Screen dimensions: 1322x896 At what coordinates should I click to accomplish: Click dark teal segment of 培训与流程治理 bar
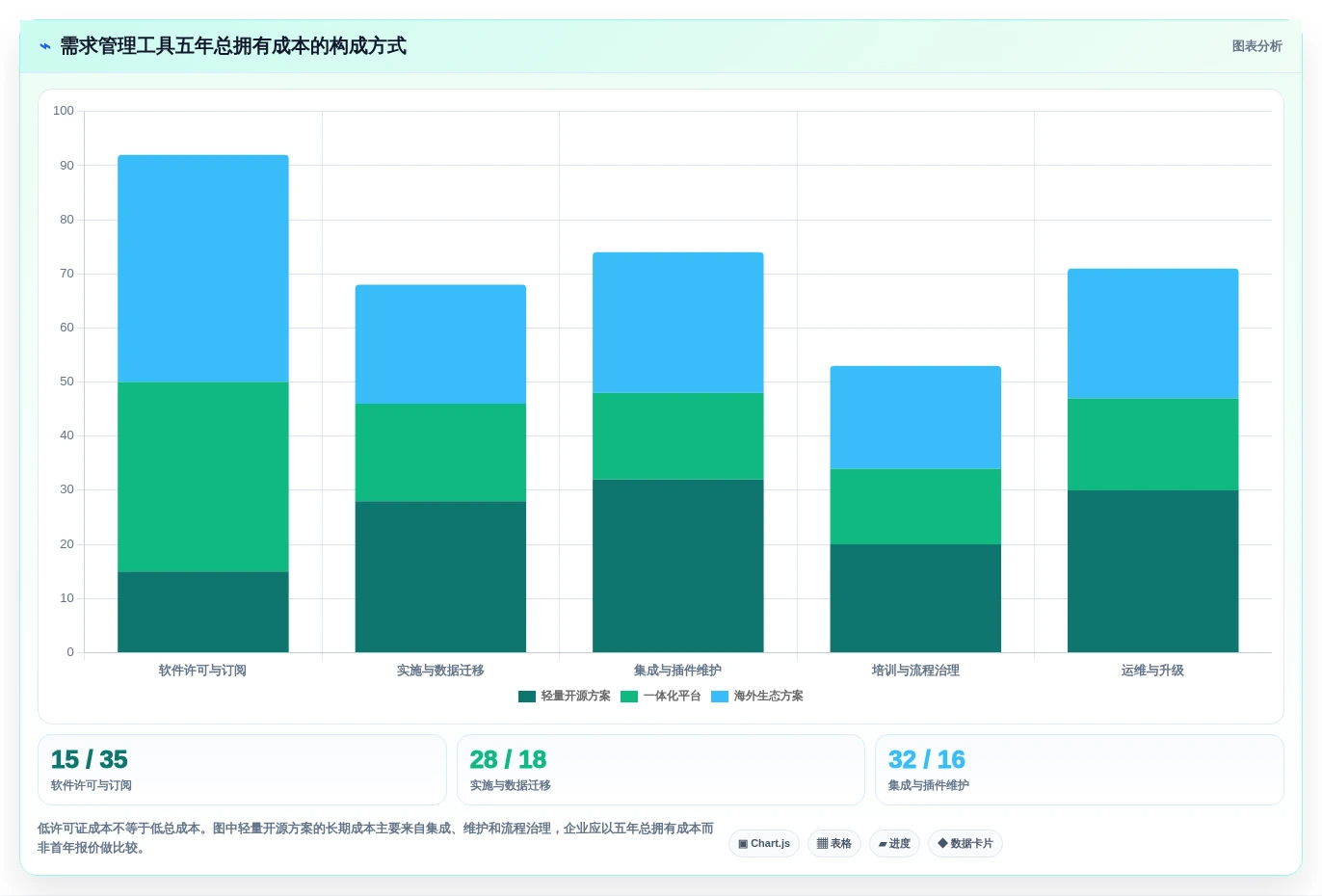(x=915, y=598)
